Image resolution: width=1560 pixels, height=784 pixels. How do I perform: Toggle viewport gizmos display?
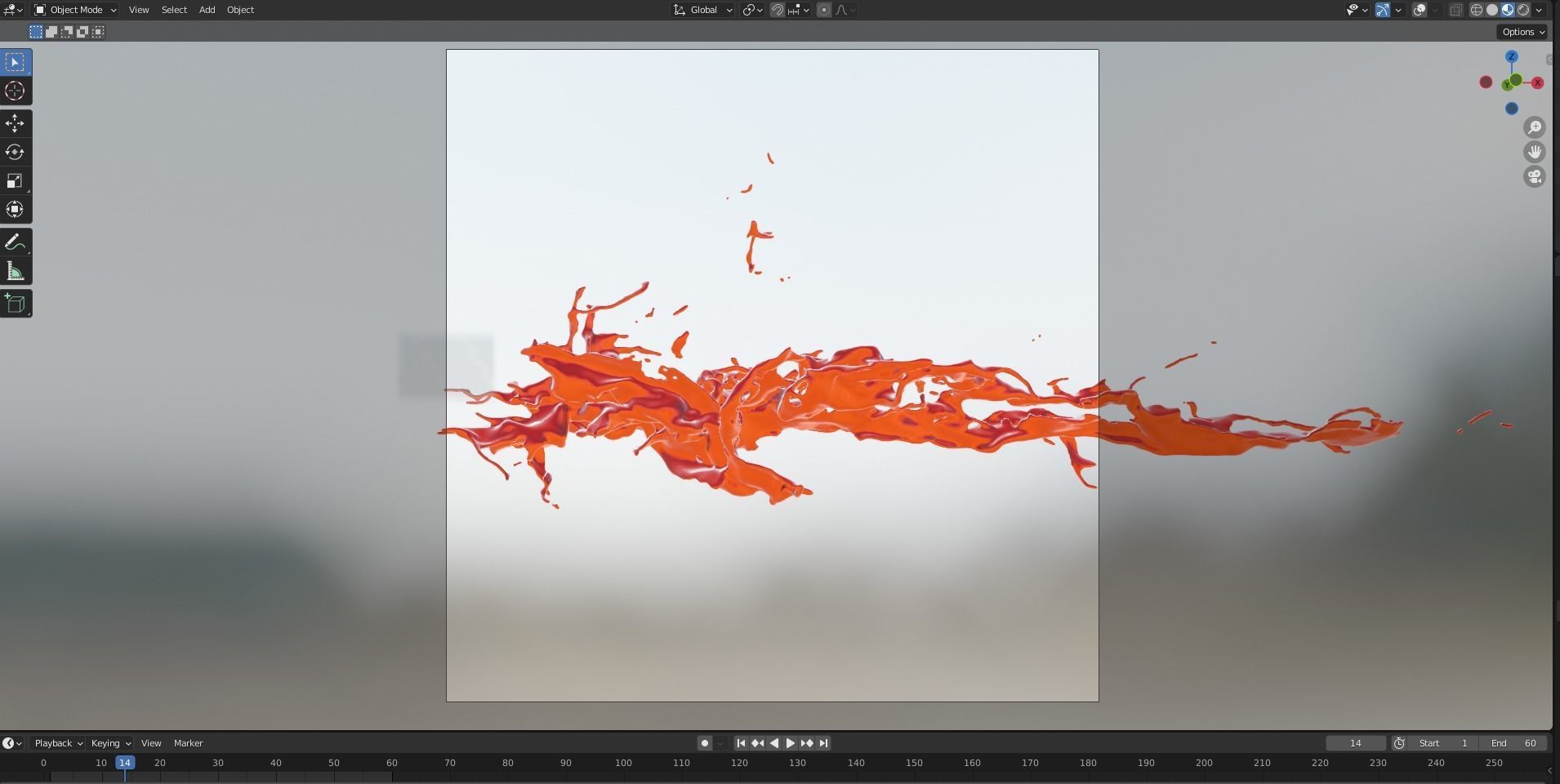[x=1382, y=10]
